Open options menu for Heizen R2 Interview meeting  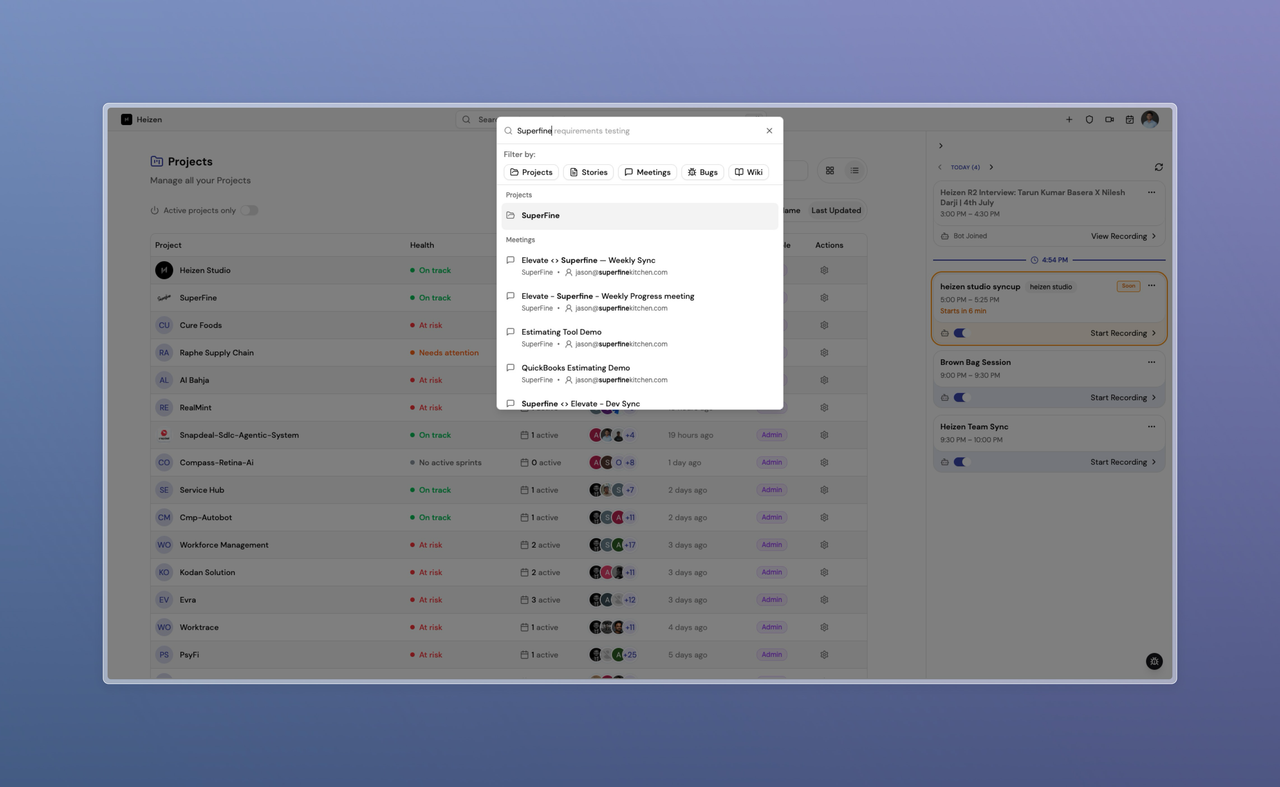click(x=1151, y=193)
